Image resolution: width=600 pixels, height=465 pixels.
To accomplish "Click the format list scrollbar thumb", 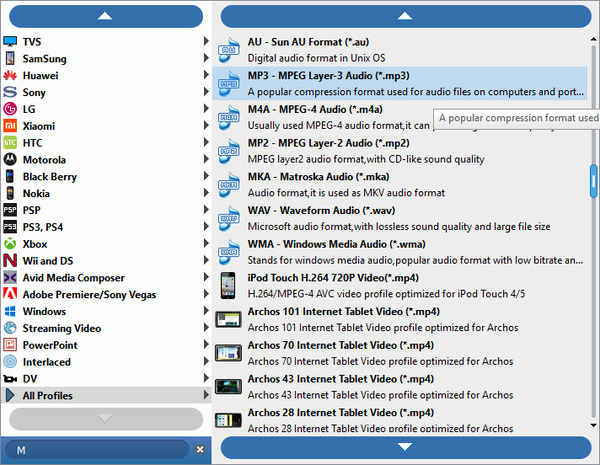I will (x=593, y=181).
